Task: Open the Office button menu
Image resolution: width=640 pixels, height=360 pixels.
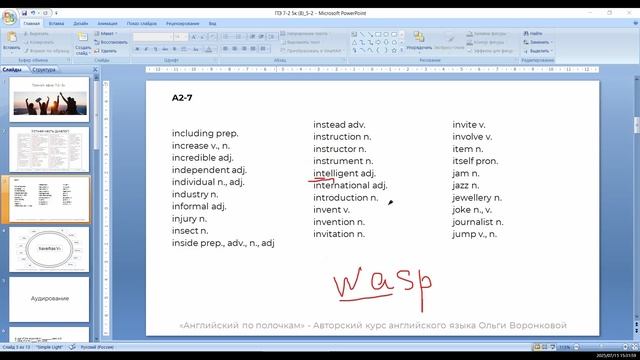Action: tap(9, 18)
